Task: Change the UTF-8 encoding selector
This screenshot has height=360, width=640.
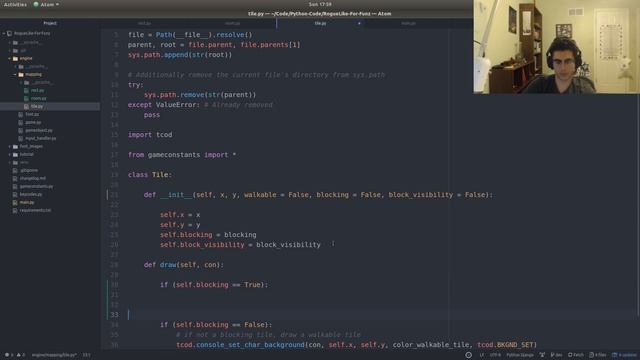Action: 495,355
